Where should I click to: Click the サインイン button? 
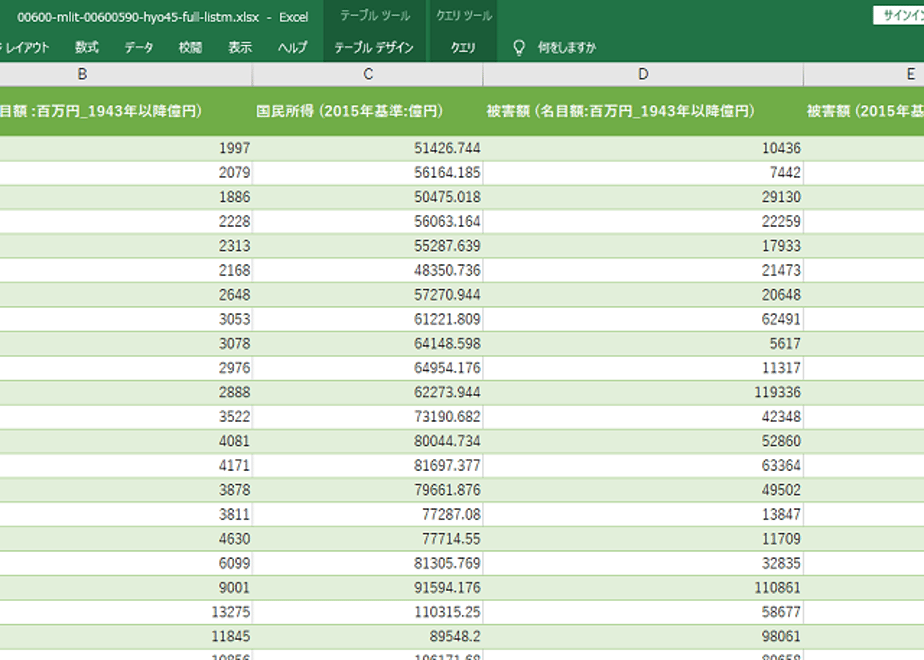click(x=899, y=16)
